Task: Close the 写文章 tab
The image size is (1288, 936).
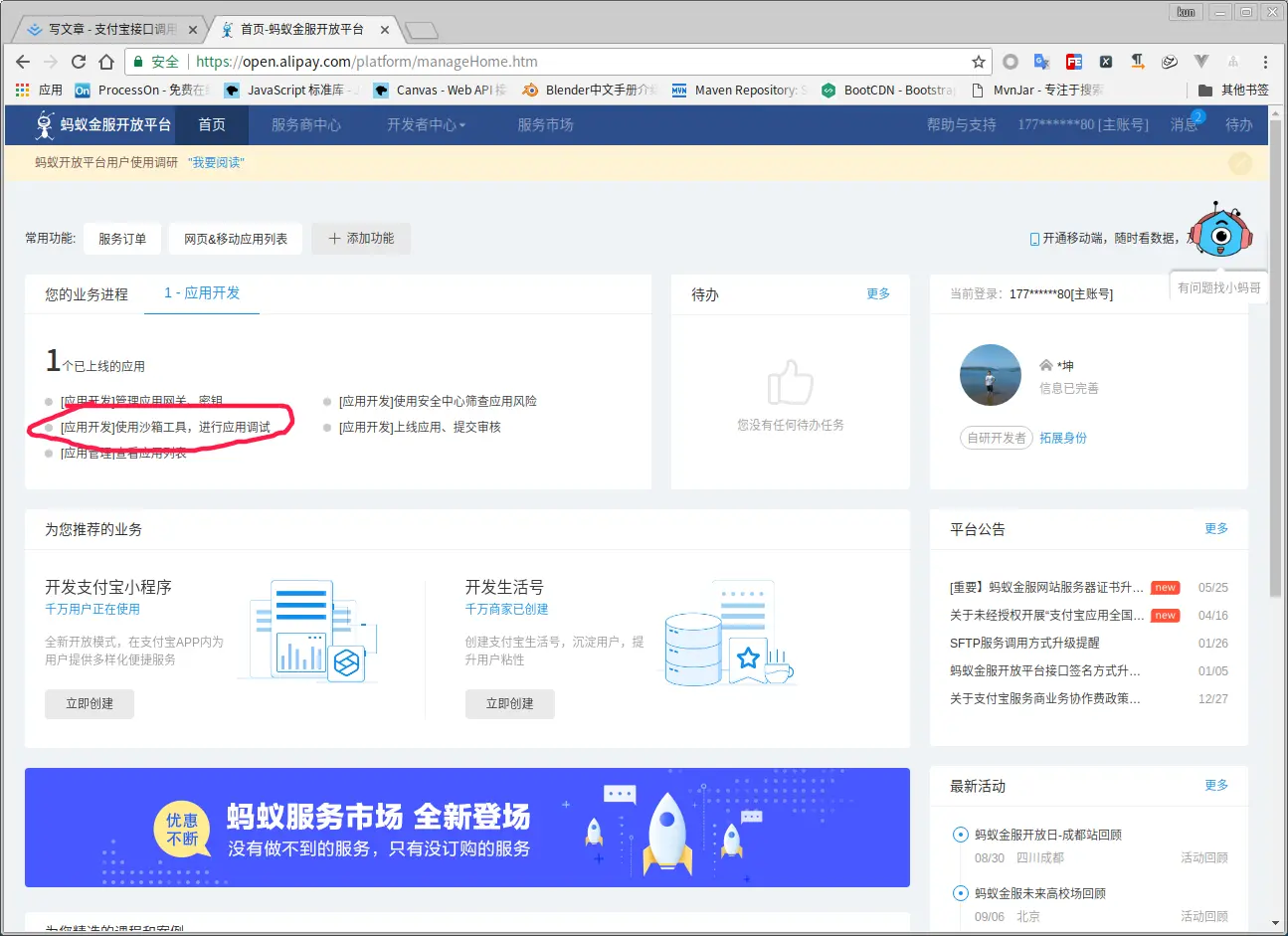Action: point(193,30)
